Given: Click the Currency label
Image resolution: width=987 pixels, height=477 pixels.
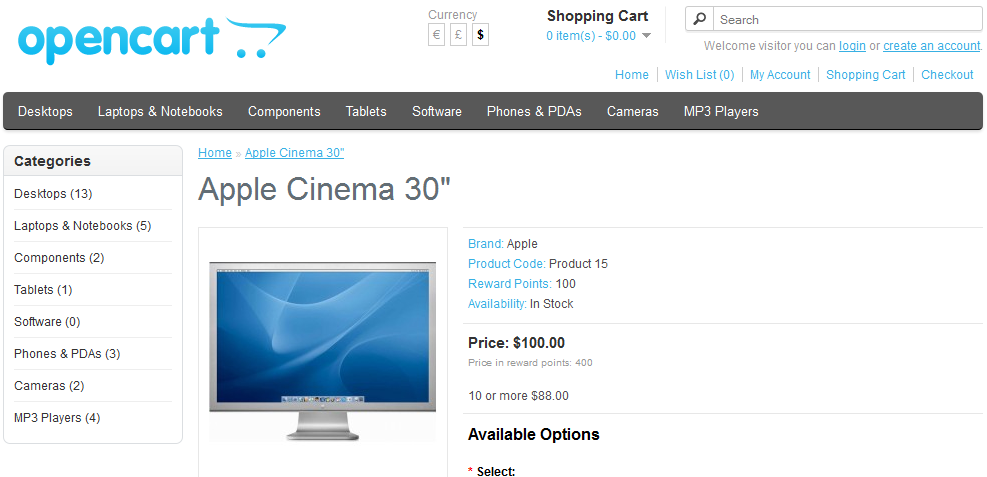Looking at the screenshot, I should [x=453, y=14].
